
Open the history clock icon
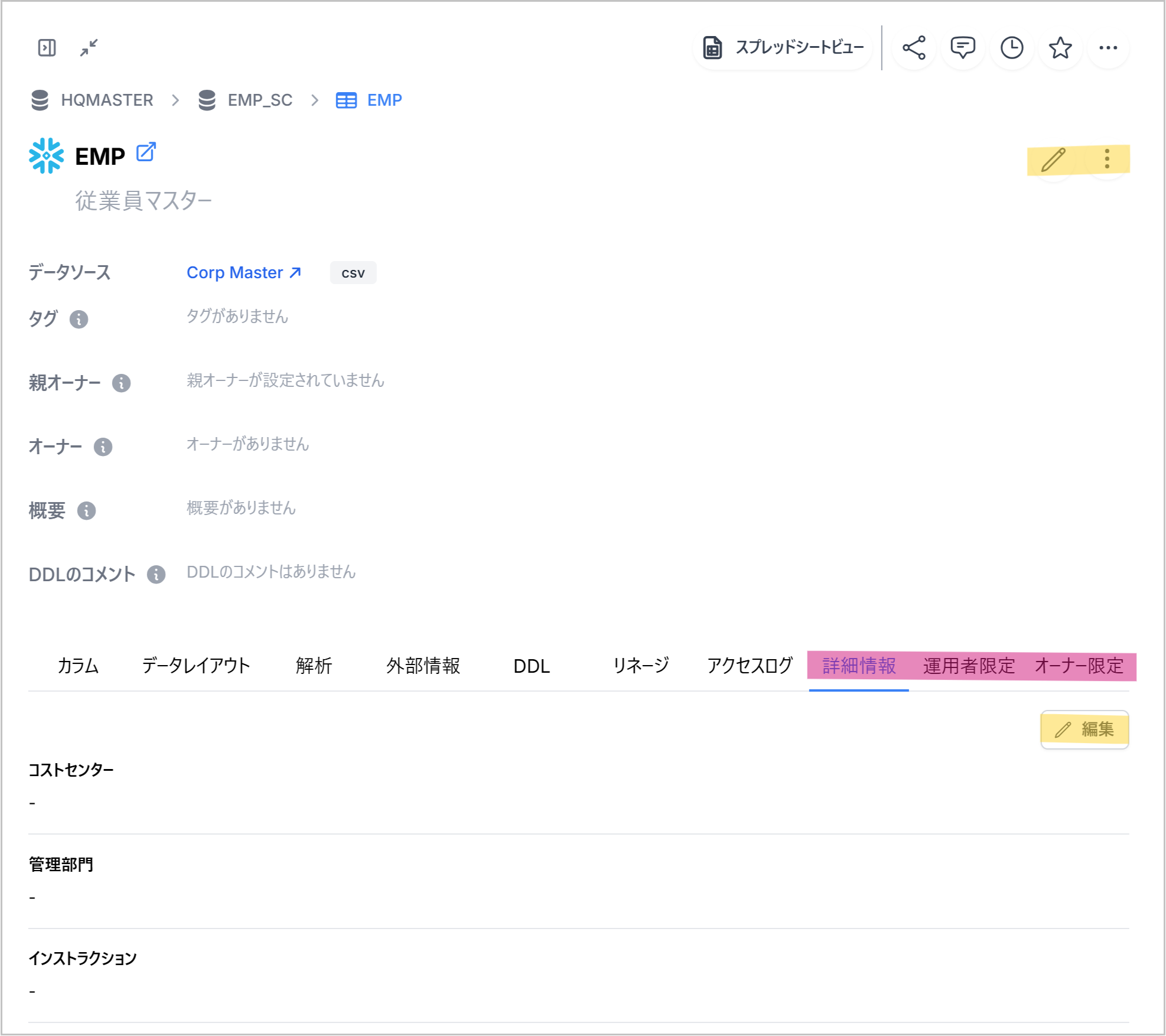[x=1012, y=48]
